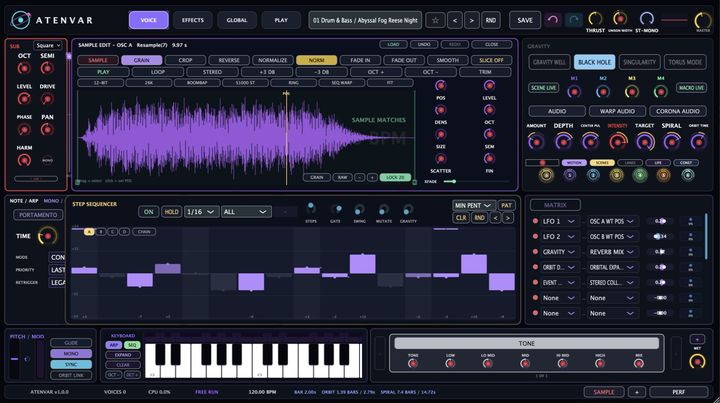The image size is (720, 403).
Task: Click the MASTER volume knob
Action: 703,20
